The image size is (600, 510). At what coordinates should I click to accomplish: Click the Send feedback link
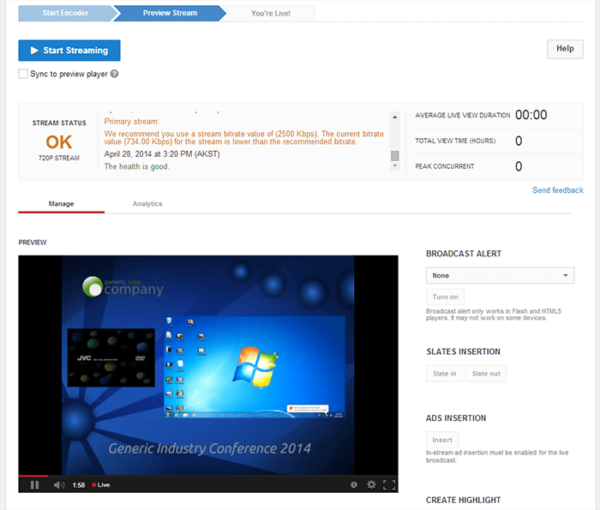pyautogui.click(x=558, y=190)
